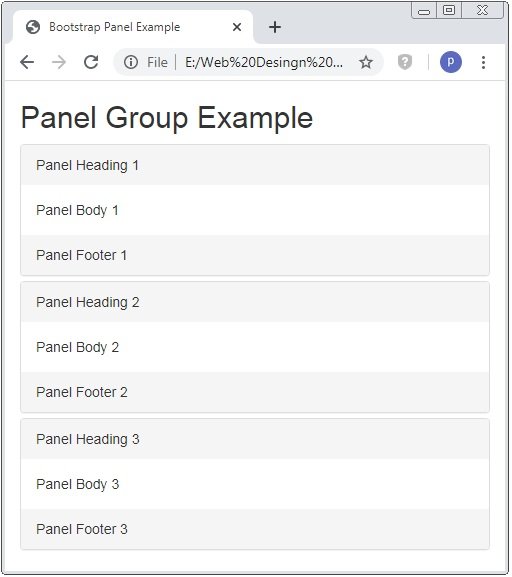Viewport: 512px width, 577px height.
Task: Click the Panel Group Example heading
Action: pos(167,118)
